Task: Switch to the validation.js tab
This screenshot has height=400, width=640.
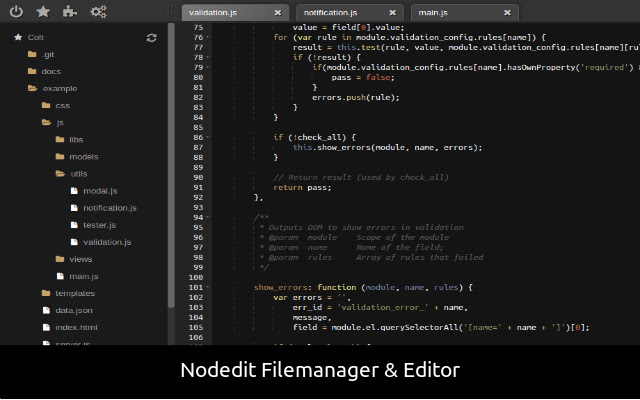Action: coord(235,13)
